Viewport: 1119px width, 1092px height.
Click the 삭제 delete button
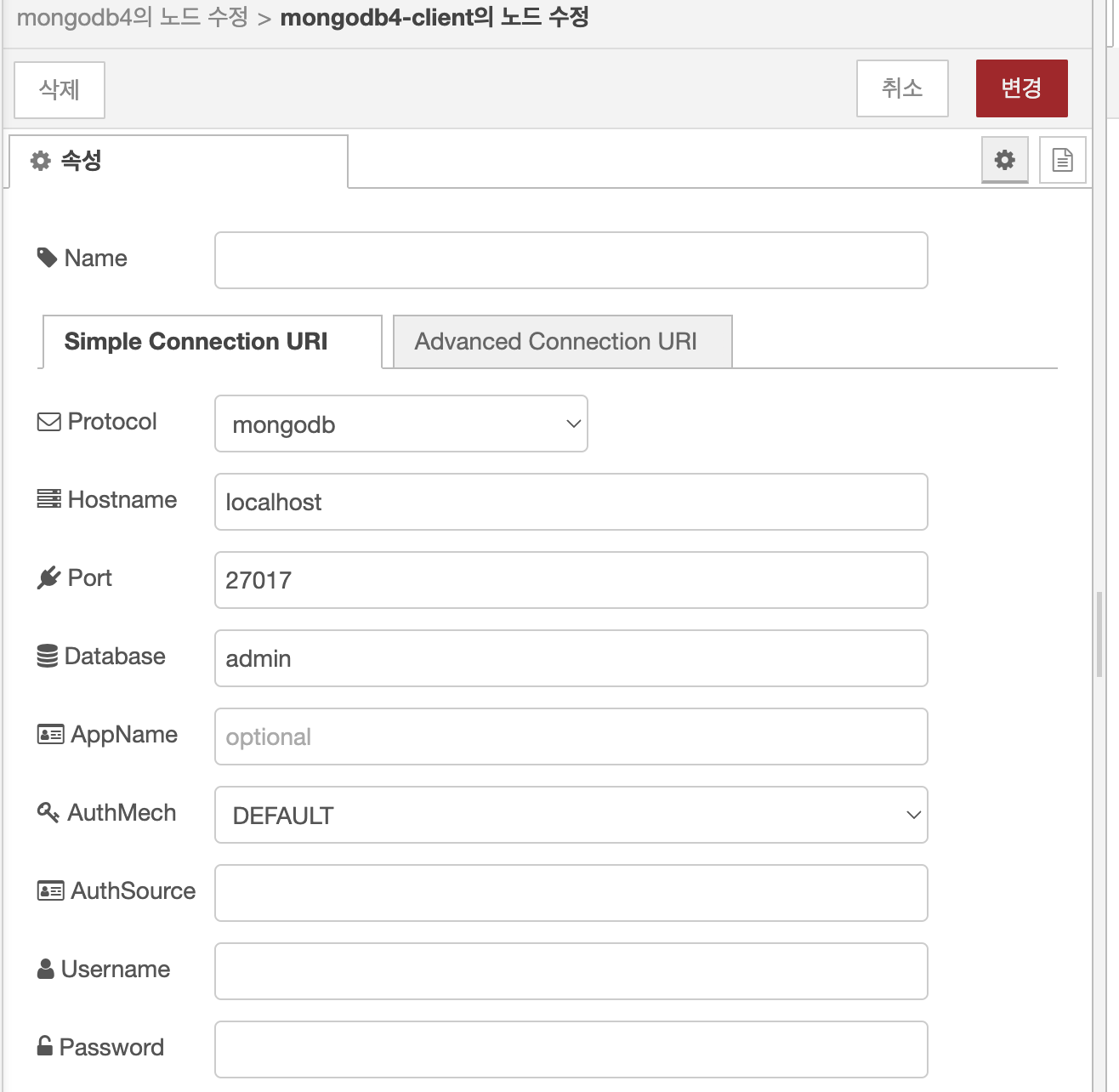pos(60,89)
